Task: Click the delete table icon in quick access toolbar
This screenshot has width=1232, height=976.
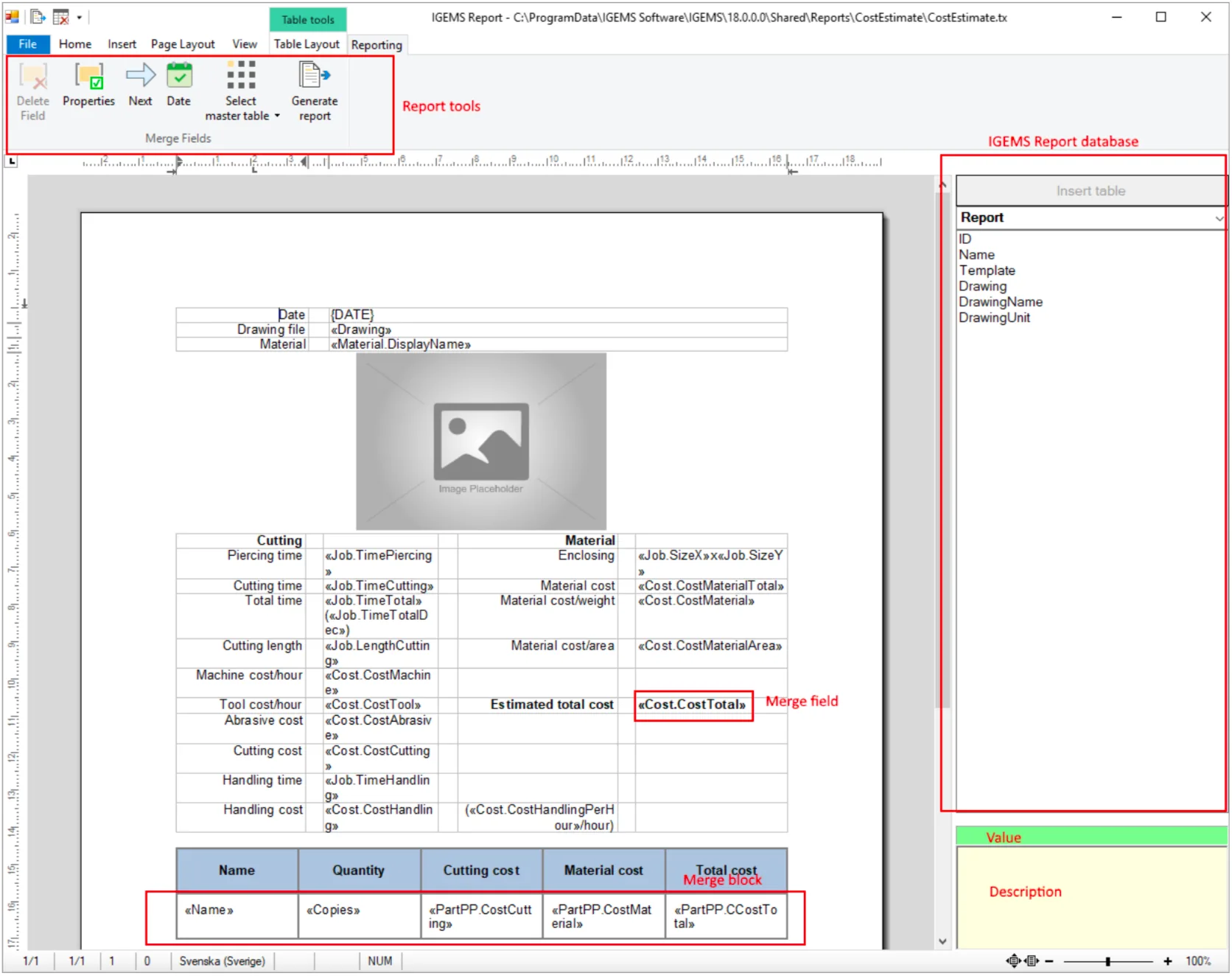Action: [x=60, y=17]
